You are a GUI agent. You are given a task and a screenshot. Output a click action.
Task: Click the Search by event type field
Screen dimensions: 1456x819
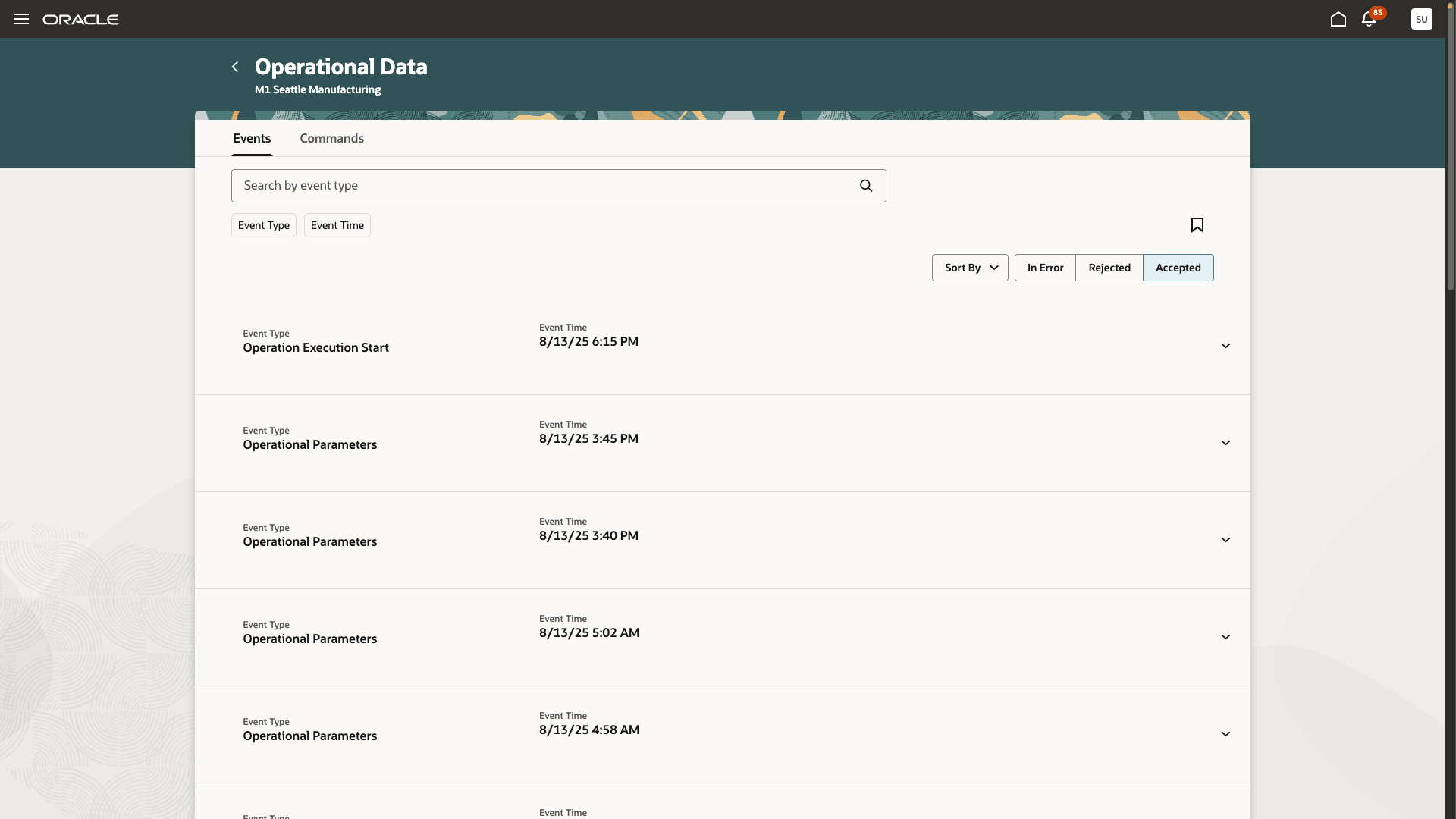531,185
